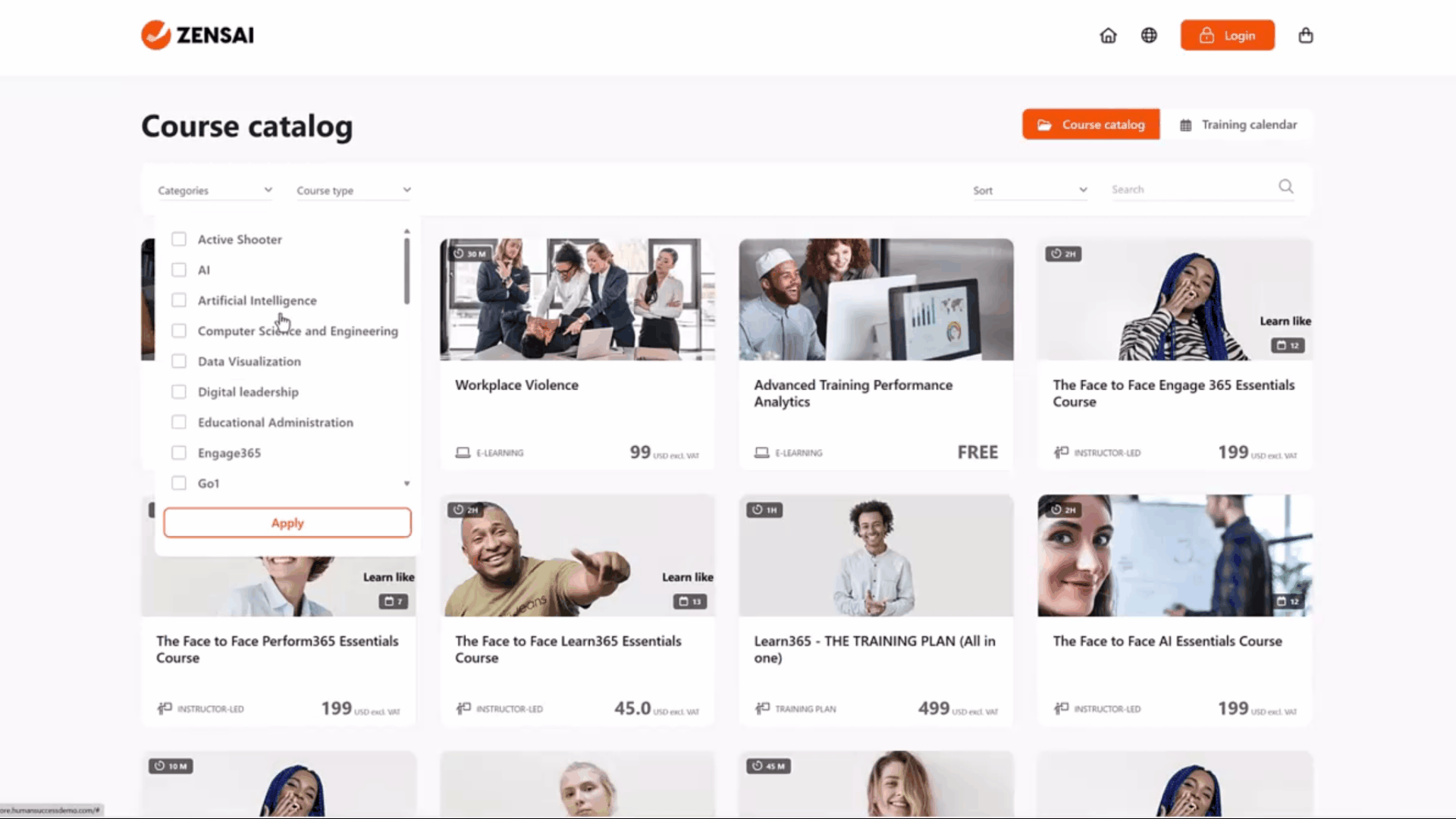This screenshot has width=1456, height=819.
Task: Click the Login button
Action: 1227,36
